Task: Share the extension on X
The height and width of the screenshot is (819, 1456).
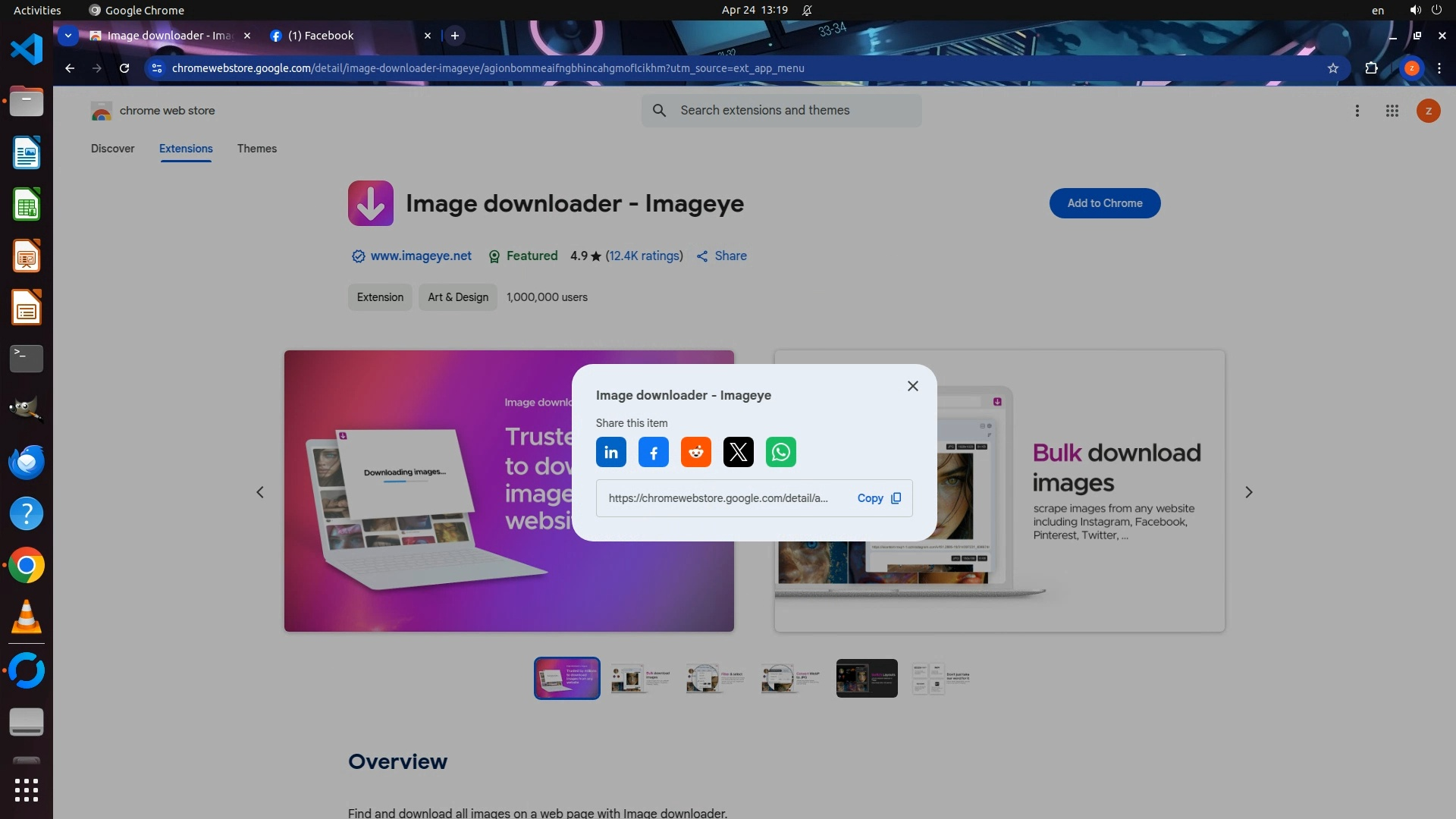Action: [738, 453]
